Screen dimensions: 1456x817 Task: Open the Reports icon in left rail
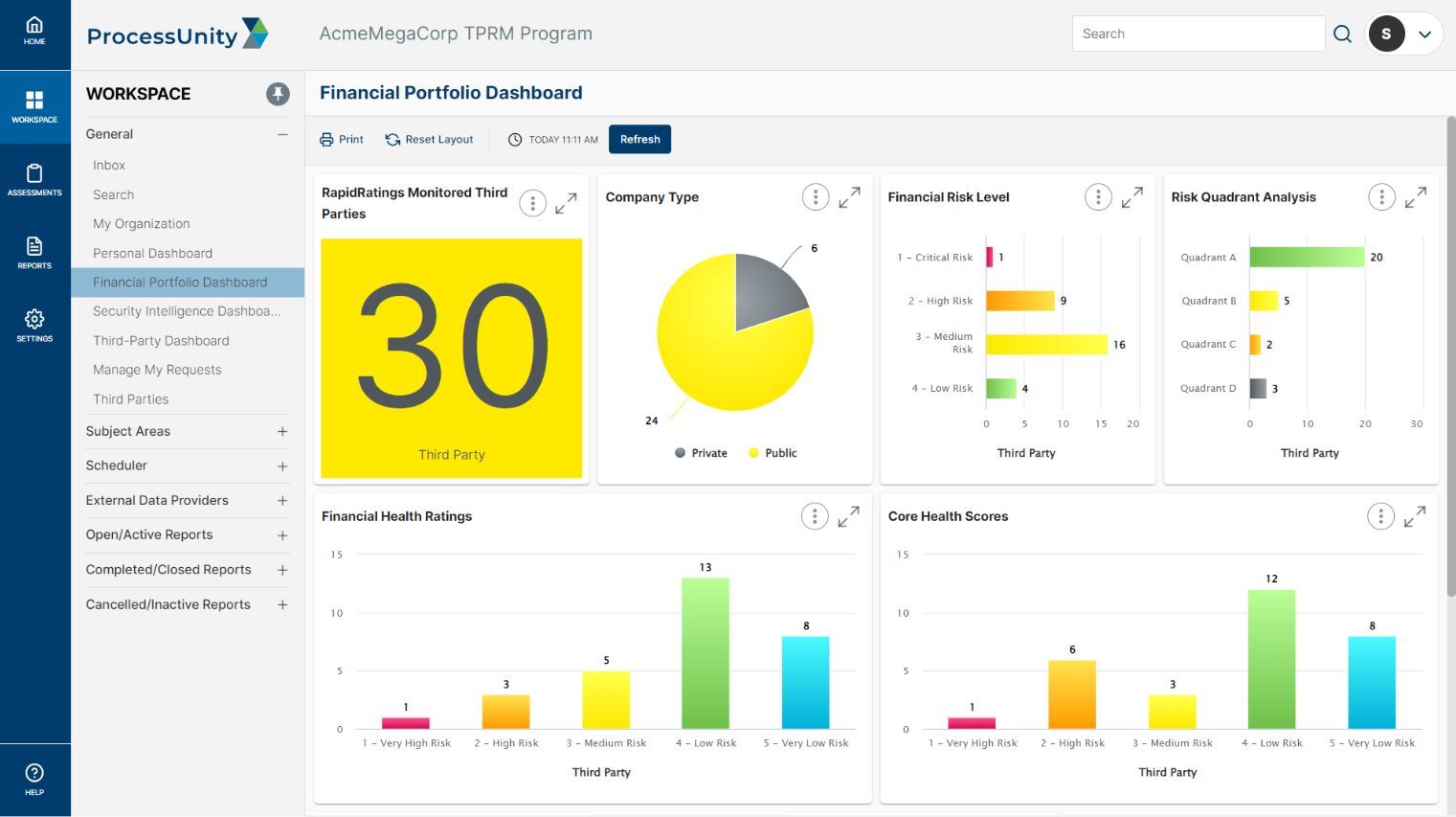click(x=34, y=252)
